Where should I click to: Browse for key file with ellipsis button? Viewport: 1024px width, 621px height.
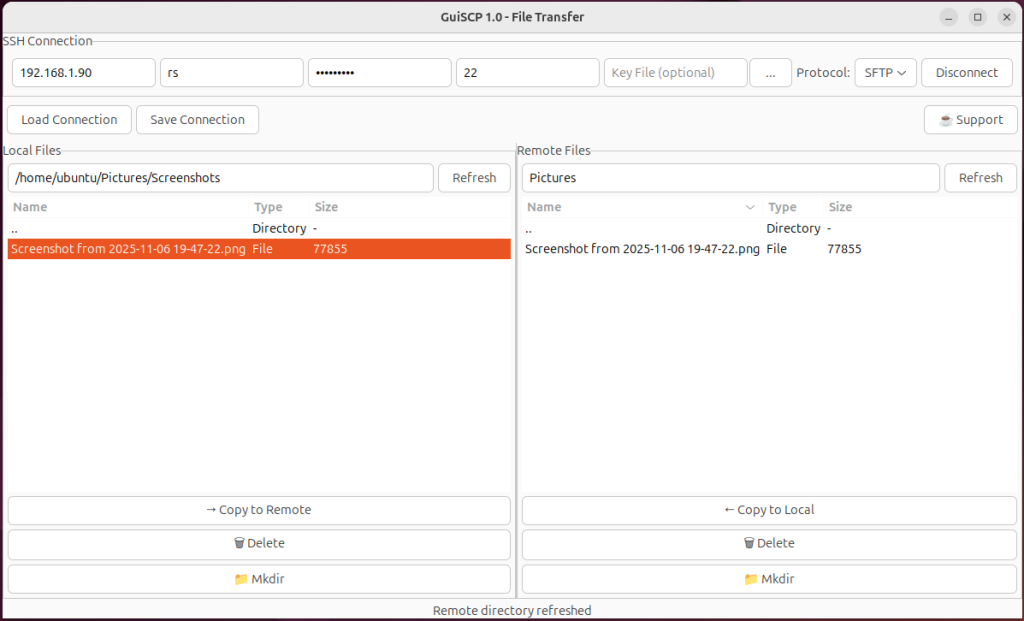click(770, 73)
